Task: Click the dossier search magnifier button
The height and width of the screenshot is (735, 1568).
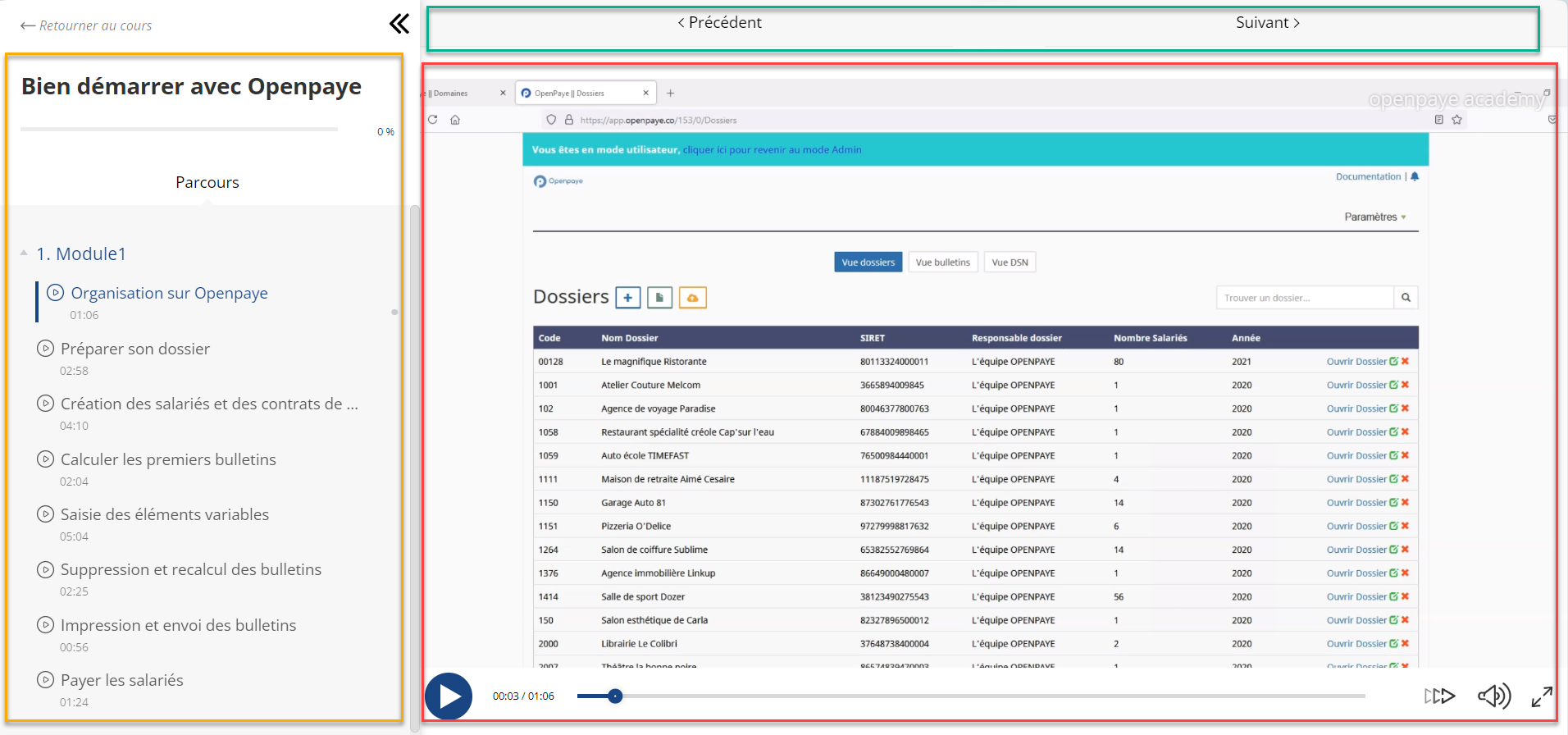Action: (x=1406, y=298)
